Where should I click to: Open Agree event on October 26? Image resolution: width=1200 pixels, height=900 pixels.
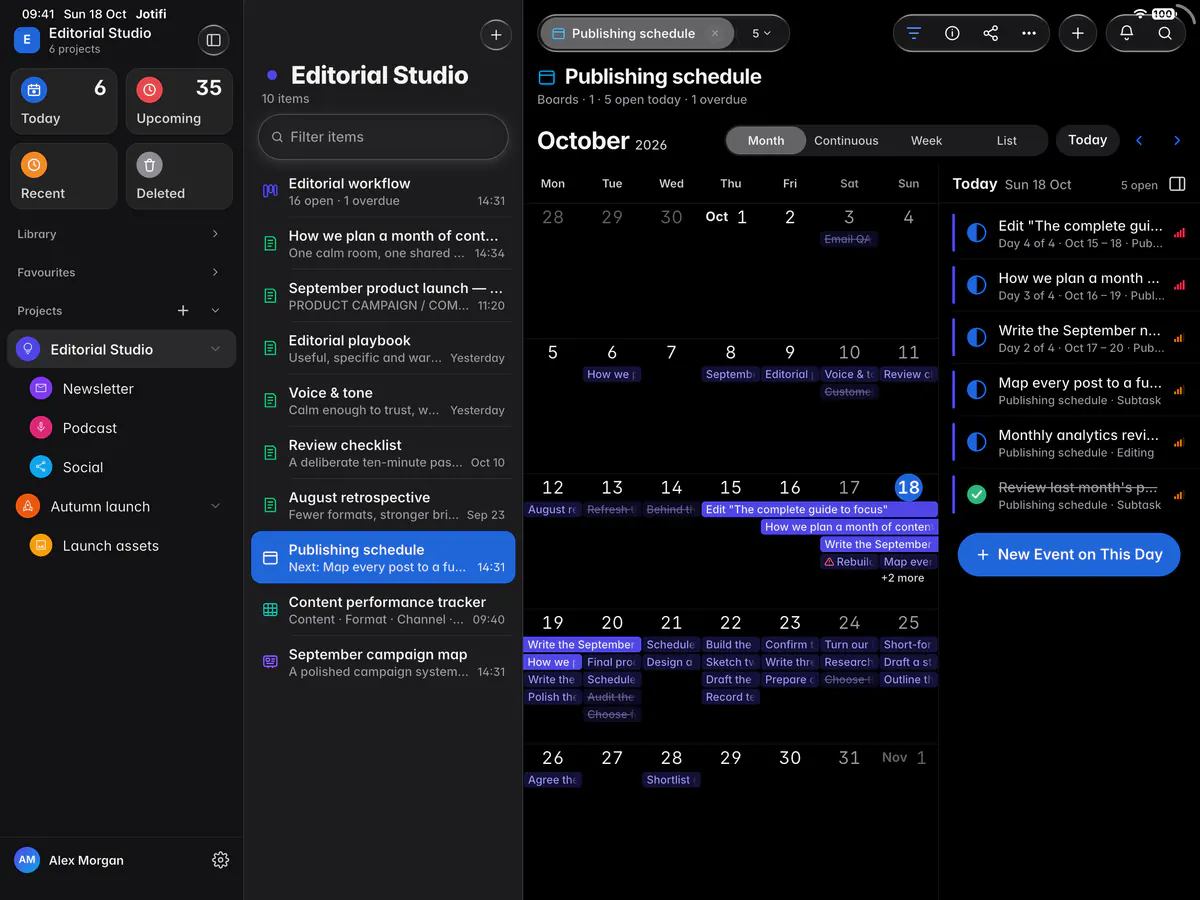click(x=552, y=780)
